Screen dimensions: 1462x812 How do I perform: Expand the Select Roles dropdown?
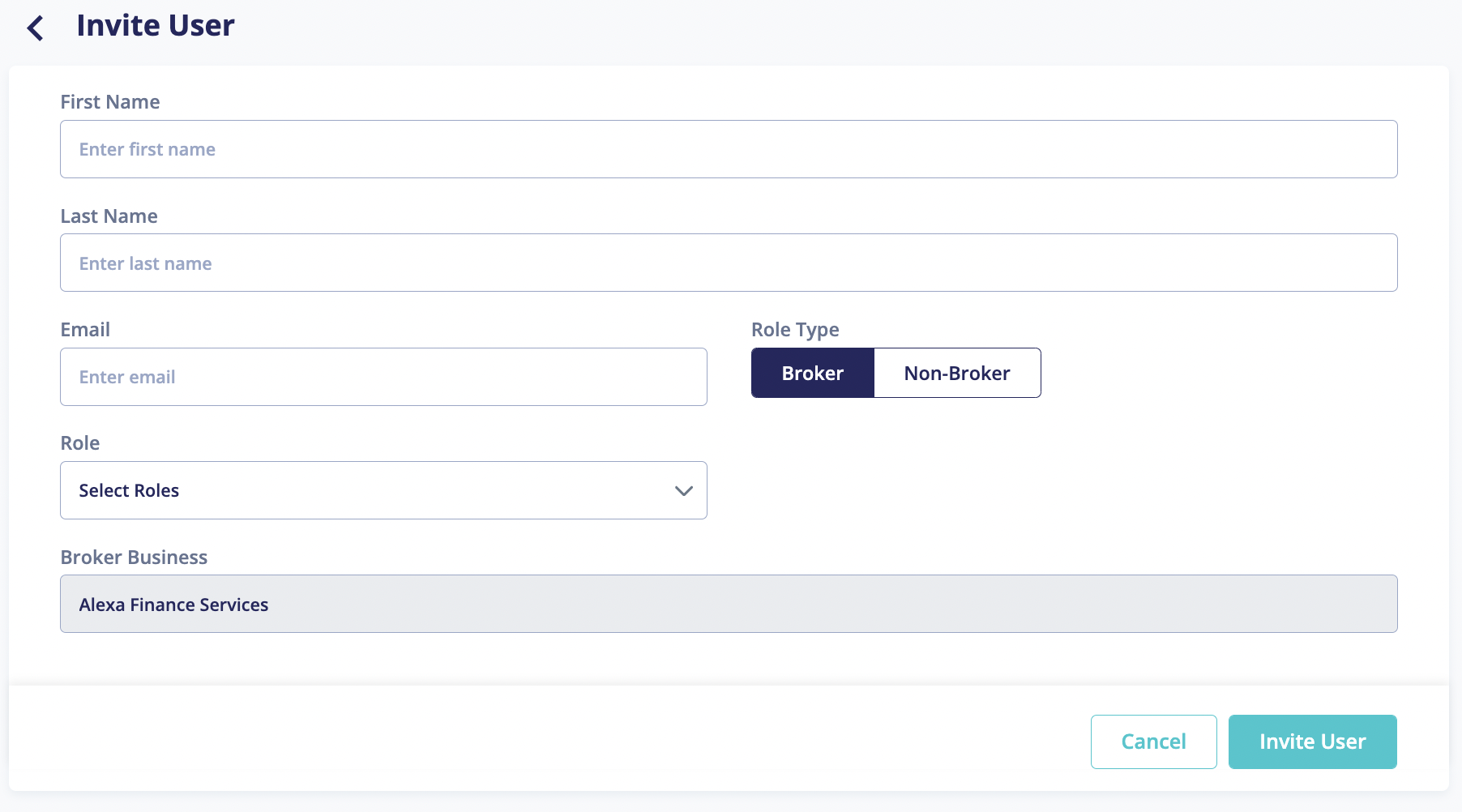[x=383, y=490]
